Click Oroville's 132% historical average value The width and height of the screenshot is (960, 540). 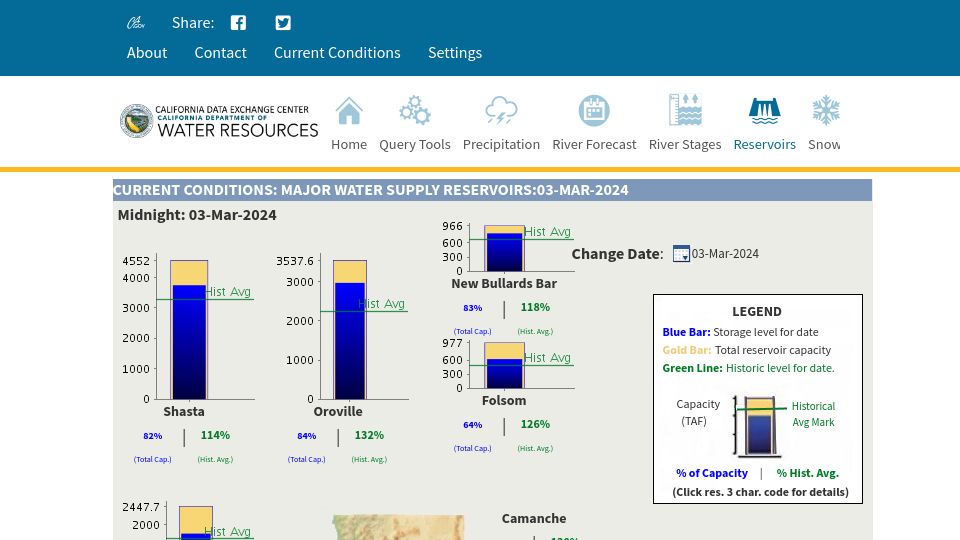(x=369, y=435)
